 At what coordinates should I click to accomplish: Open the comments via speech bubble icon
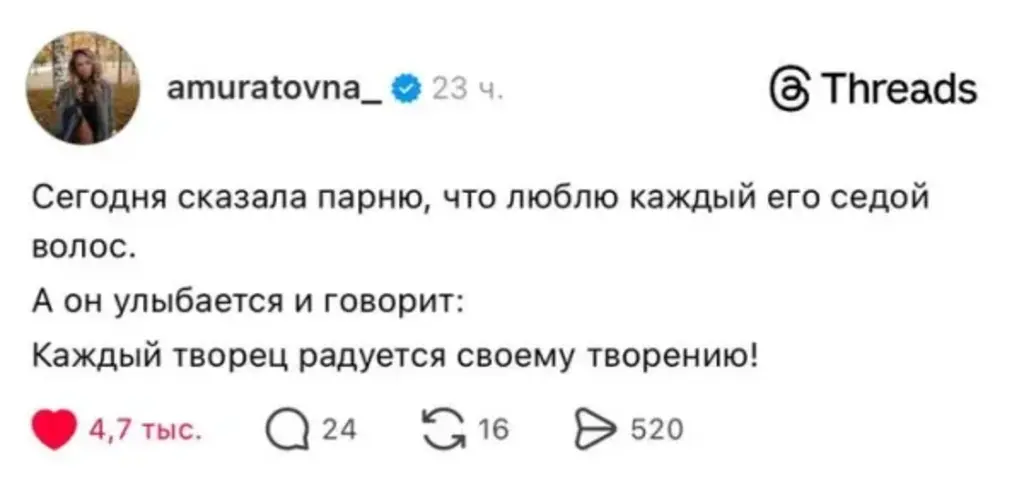pyautogui.click(x=286, y=430)
